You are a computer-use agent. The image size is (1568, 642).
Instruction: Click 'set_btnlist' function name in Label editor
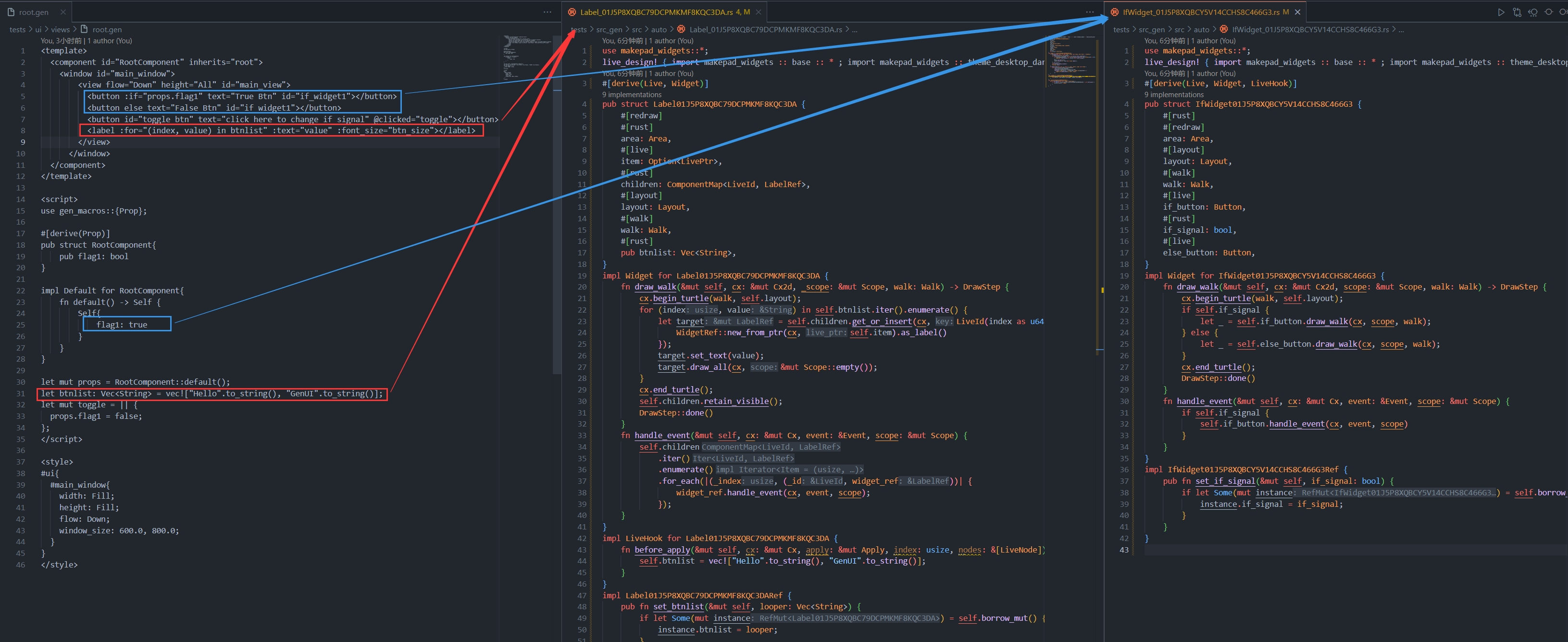pyautogui.click(x=678, y=607)
